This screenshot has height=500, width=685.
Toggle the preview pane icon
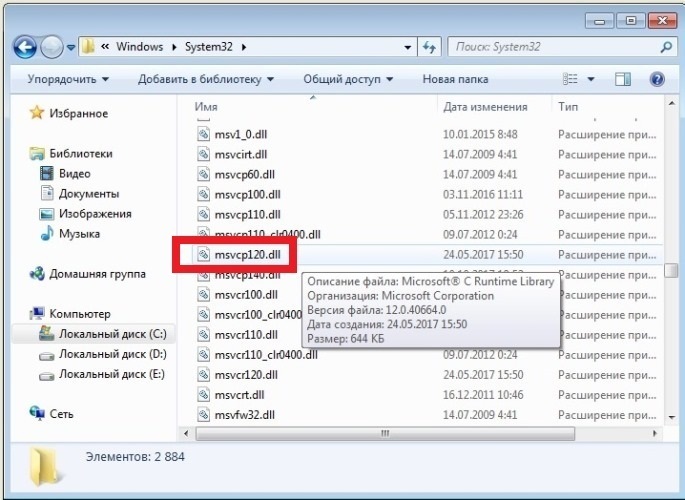tap(623, 79)
